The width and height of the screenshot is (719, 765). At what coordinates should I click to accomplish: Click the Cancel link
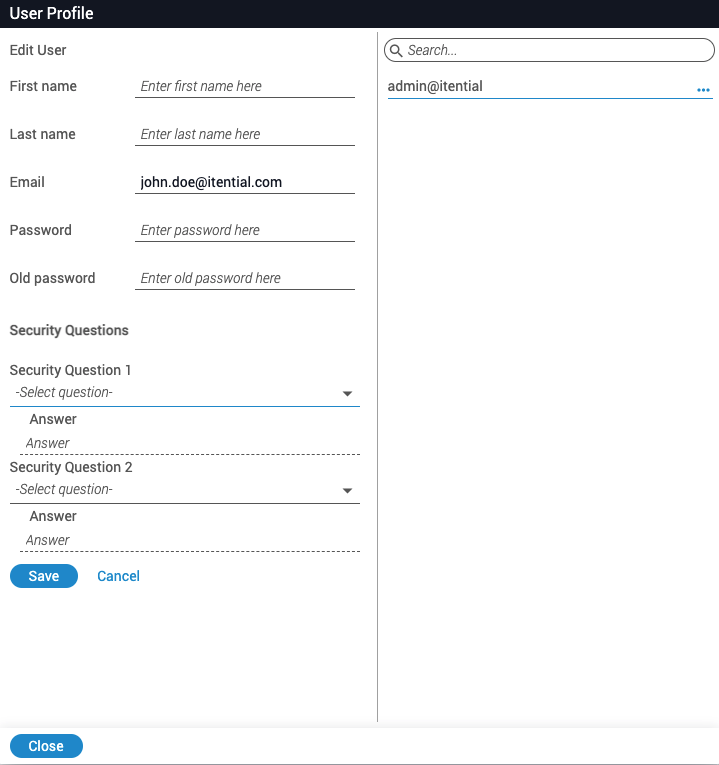[x=118, y=576]
